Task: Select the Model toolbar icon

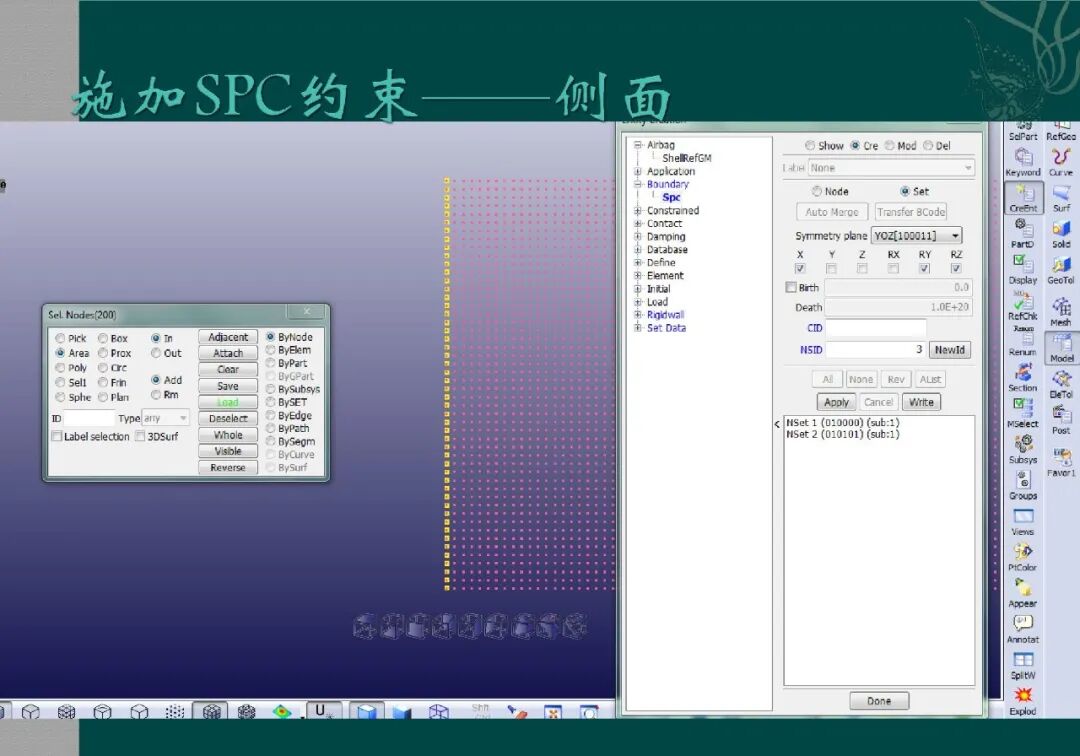Action: (1061, 348)
